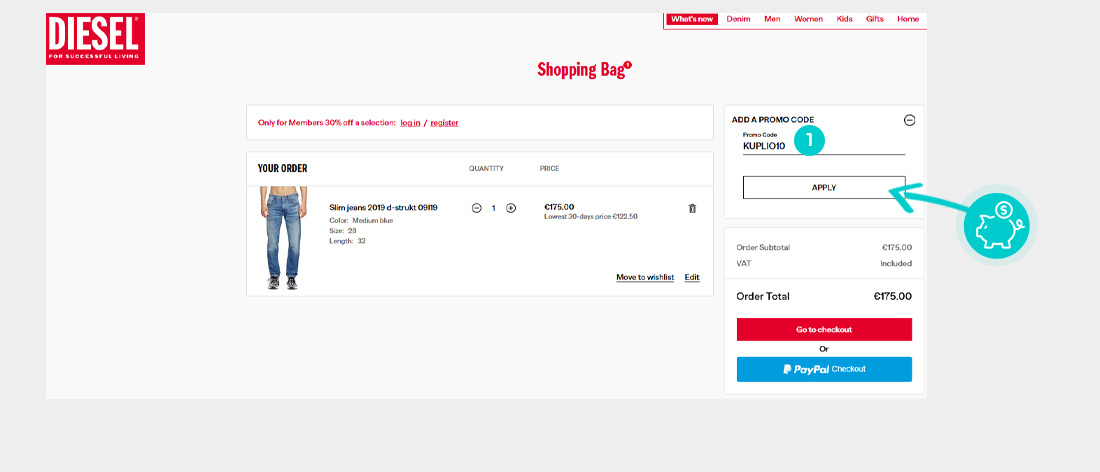Select the Length: 32 text

point(347,241)
